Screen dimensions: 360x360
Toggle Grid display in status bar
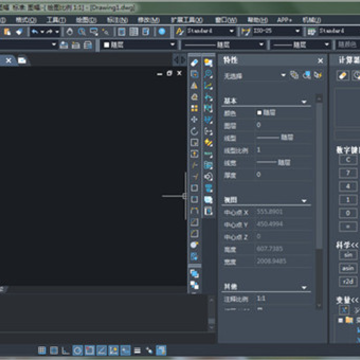(x=54, y=350)
